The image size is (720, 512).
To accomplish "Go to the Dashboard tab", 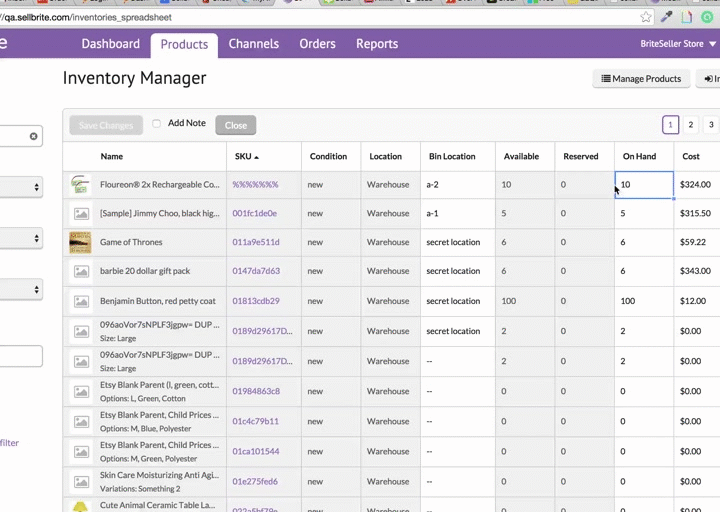I will tap(111, 44).
